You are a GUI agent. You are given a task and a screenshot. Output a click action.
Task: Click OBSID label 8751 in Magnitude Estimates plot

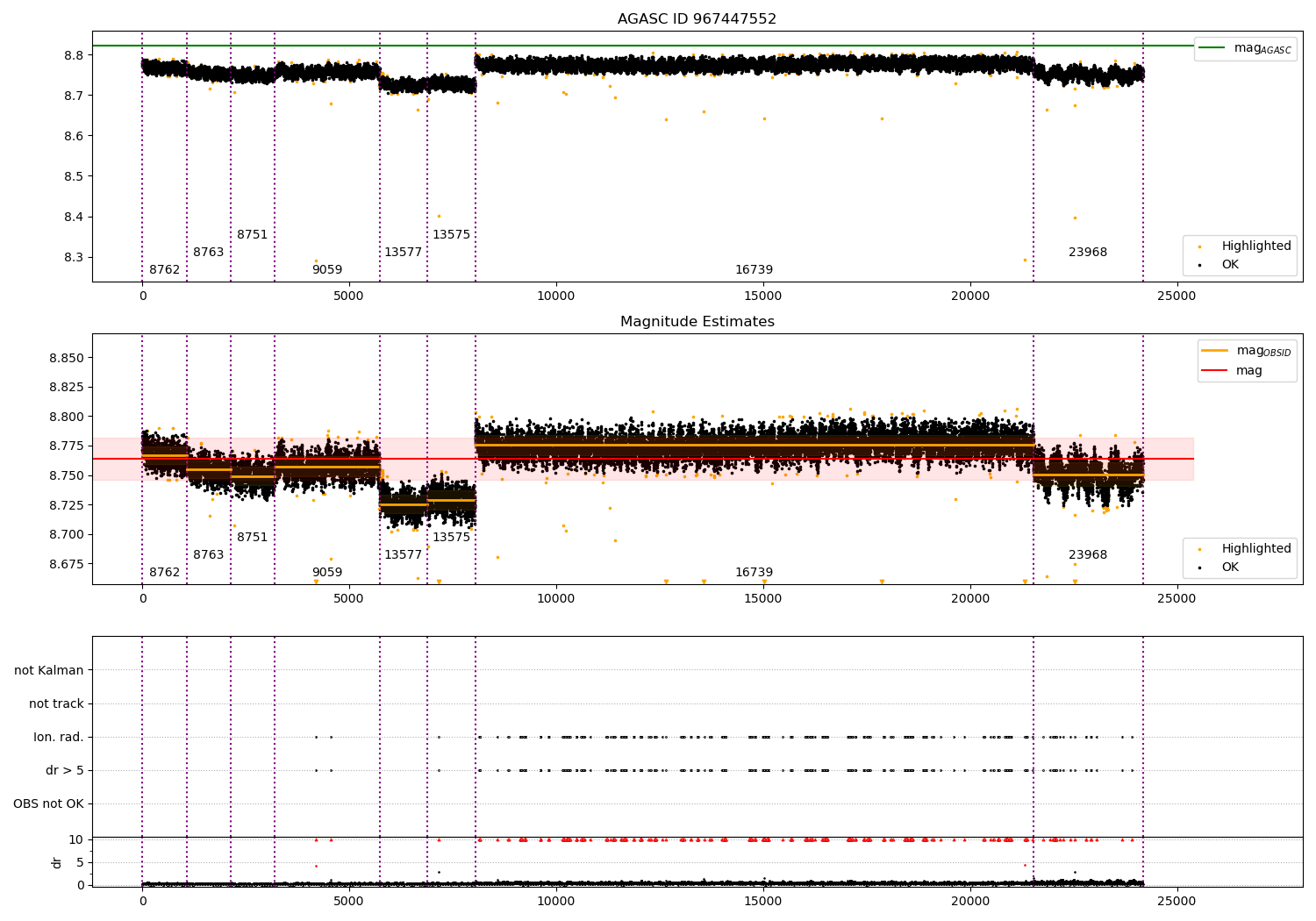pos(252,537)
